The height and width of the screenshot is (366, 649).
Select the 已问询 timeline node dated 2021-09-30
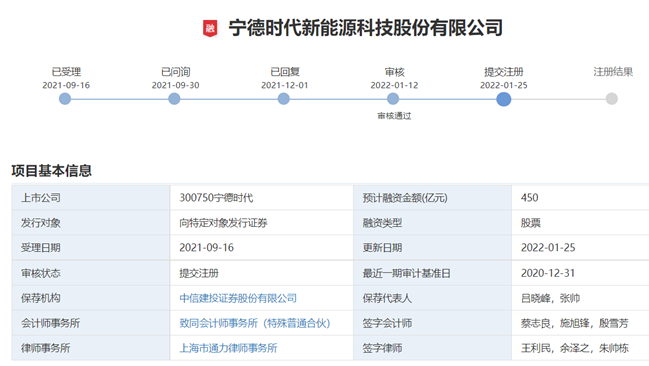click(x=174, y=99)
